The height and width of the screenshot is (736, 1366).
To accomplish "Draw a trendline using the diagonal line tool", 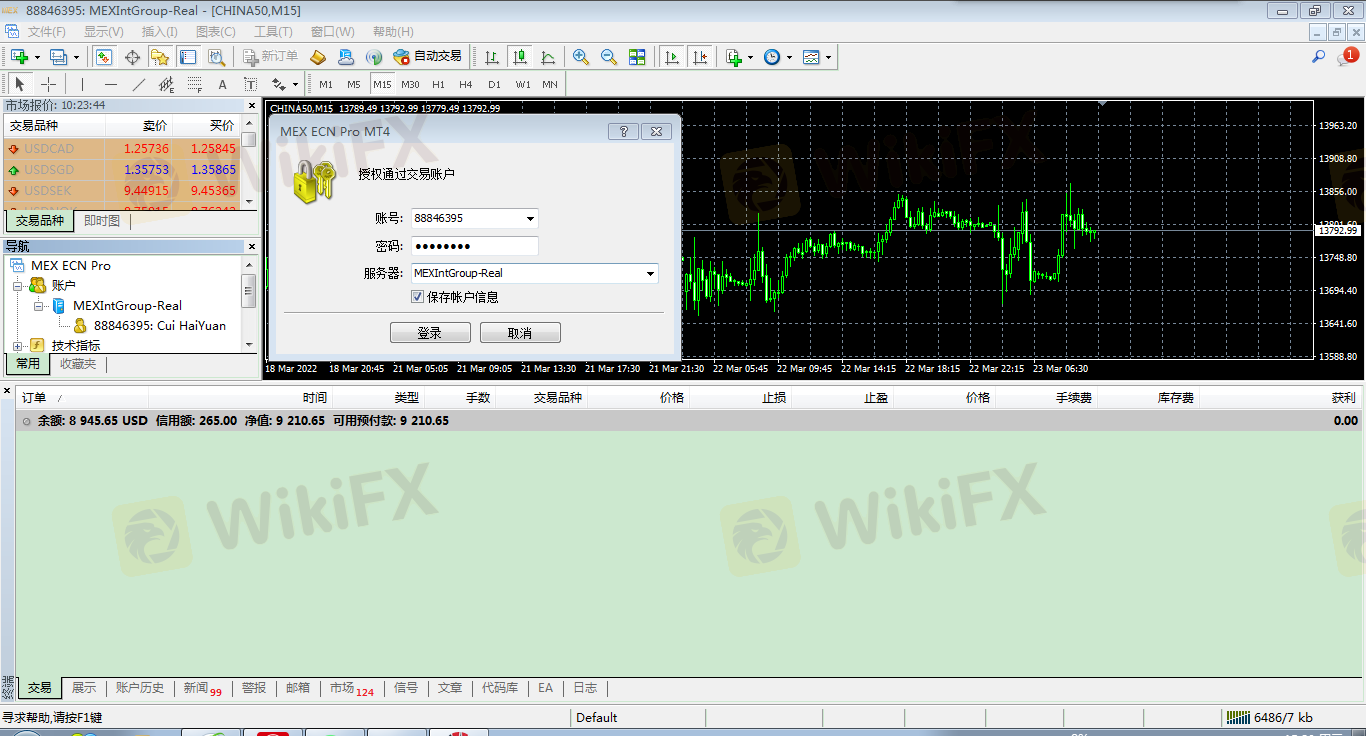I will coord(139,84).
